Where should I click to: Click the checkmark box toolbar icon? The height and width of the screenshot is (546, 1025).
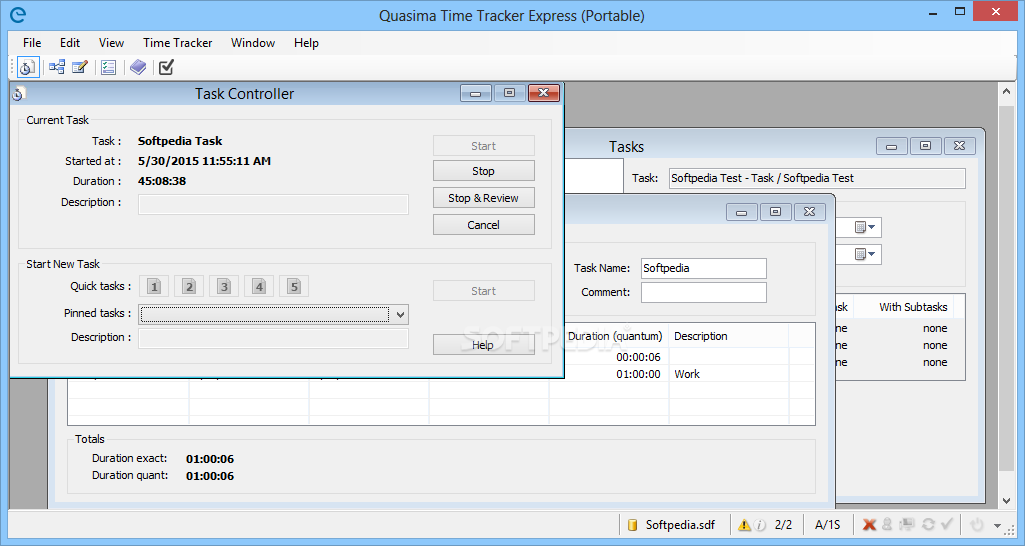(167, 67)
